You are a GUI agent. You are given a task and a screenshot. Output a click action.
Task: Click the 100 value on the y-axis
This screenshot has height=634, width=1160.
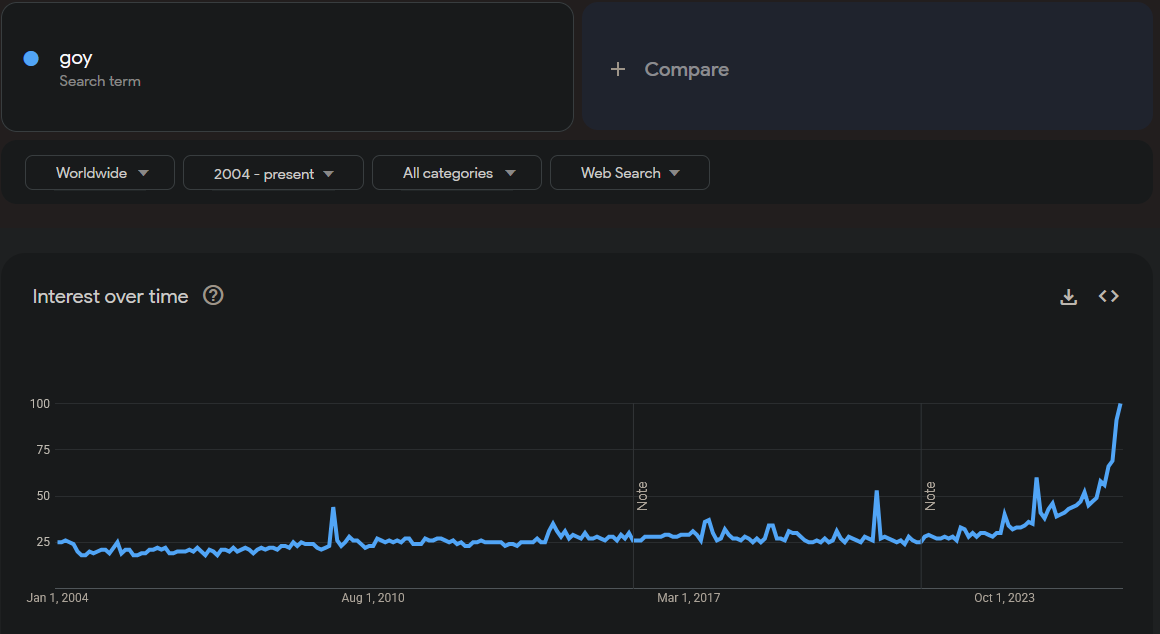pos(40,403)
